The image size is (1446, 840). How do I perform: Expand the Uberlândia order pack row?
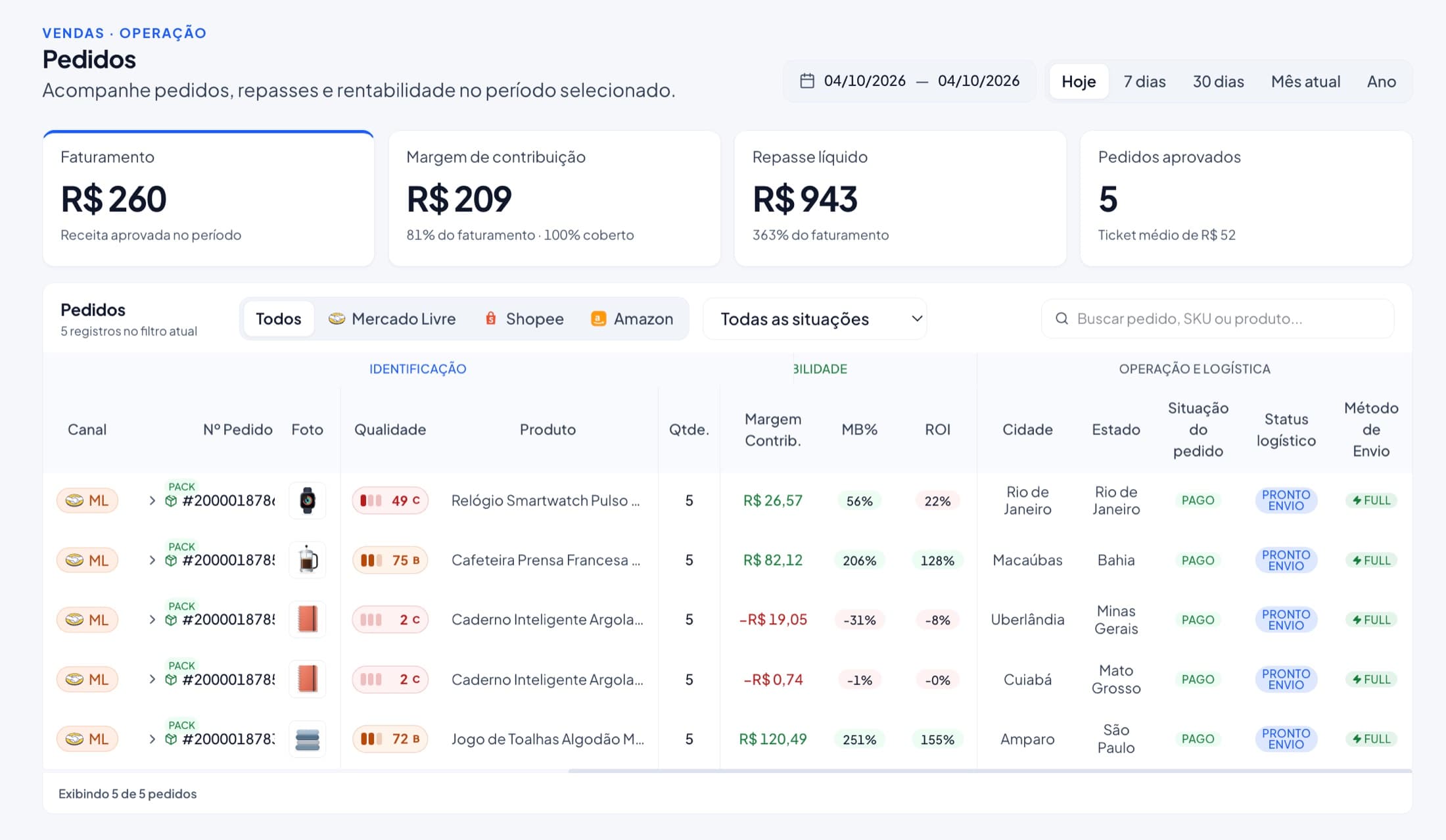152,620
